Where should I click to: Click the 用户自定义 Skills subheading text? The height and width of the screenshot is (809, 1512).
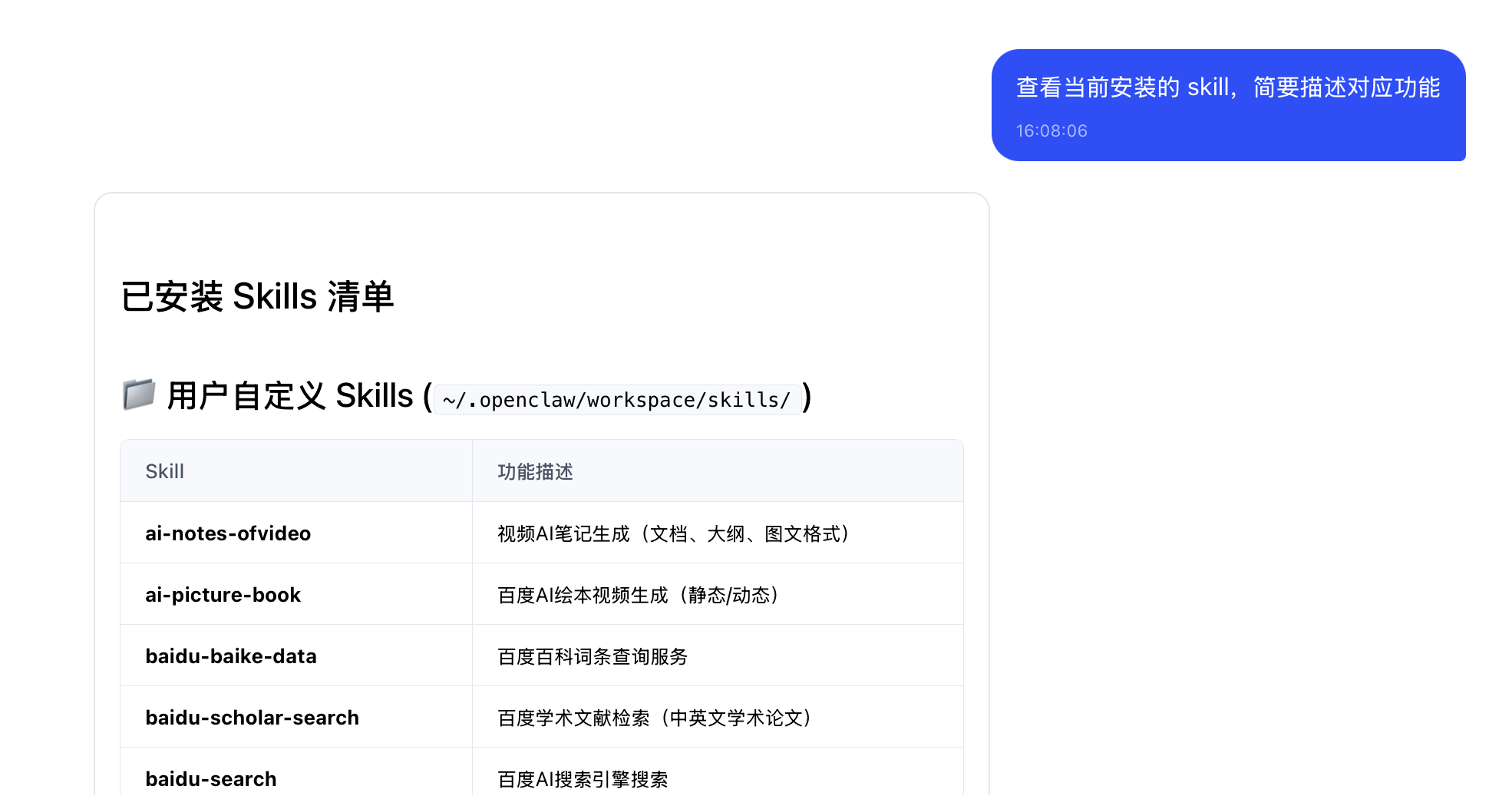pos(290,396)
